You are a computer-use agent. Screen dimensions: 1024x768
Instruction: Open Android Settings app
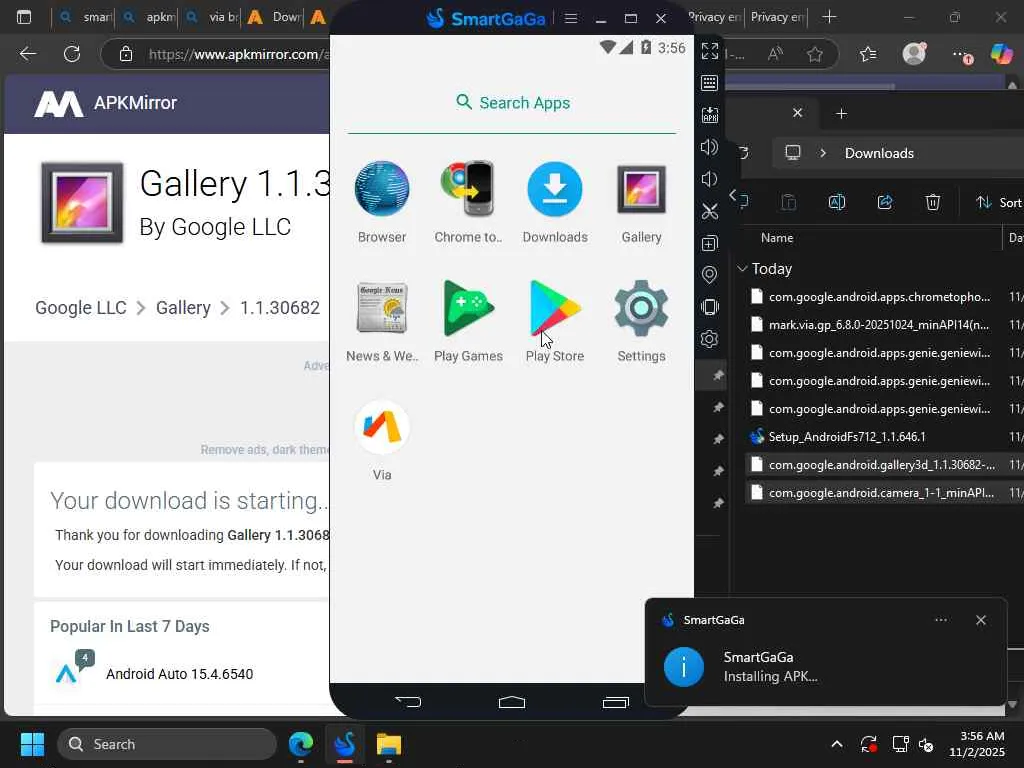click(641, 308)
